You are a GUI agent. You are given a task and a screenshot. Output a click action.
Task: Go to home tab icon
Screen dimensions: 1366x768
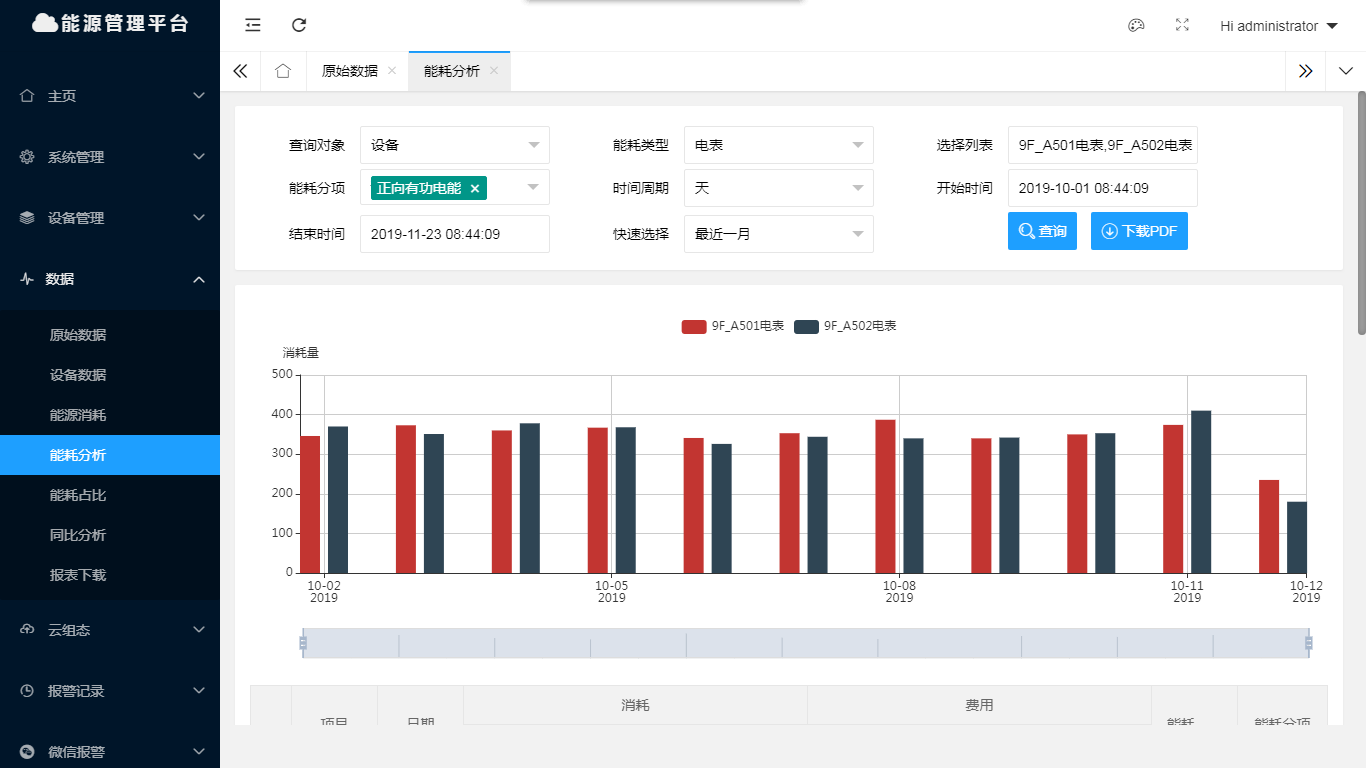point(283,71)
